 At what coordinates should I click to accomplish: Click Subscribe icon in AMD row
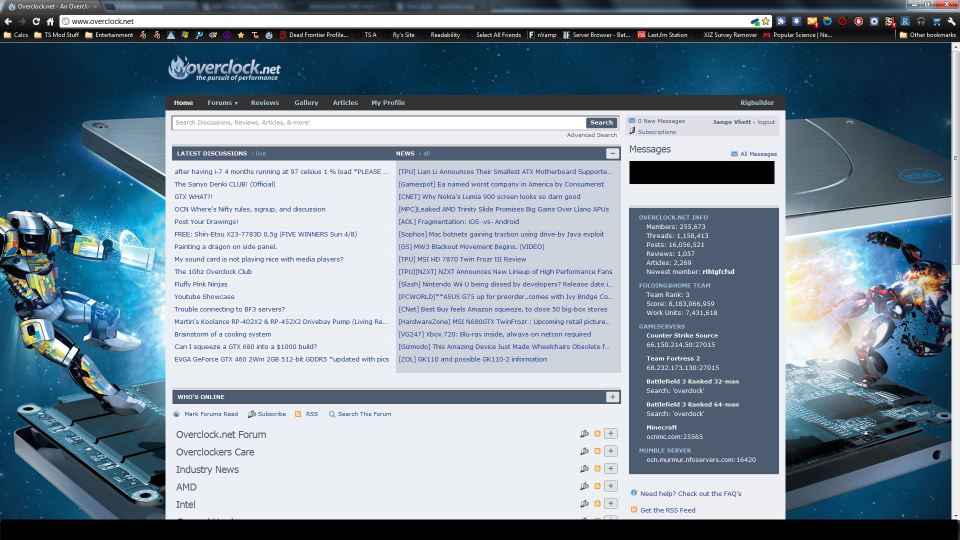tap(584, 486)
